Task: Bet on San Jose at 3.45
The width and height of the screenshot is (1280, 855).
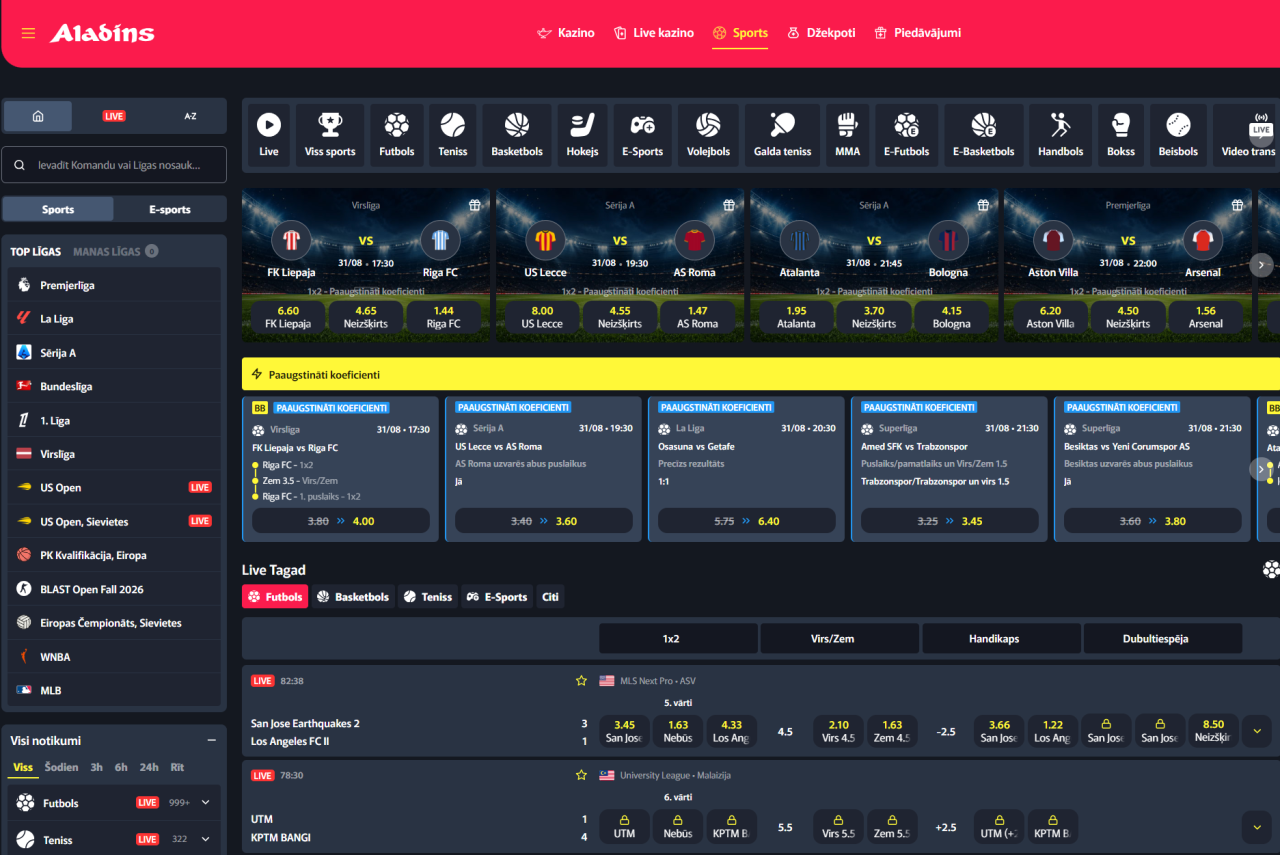Action: (x=624, y=731)
